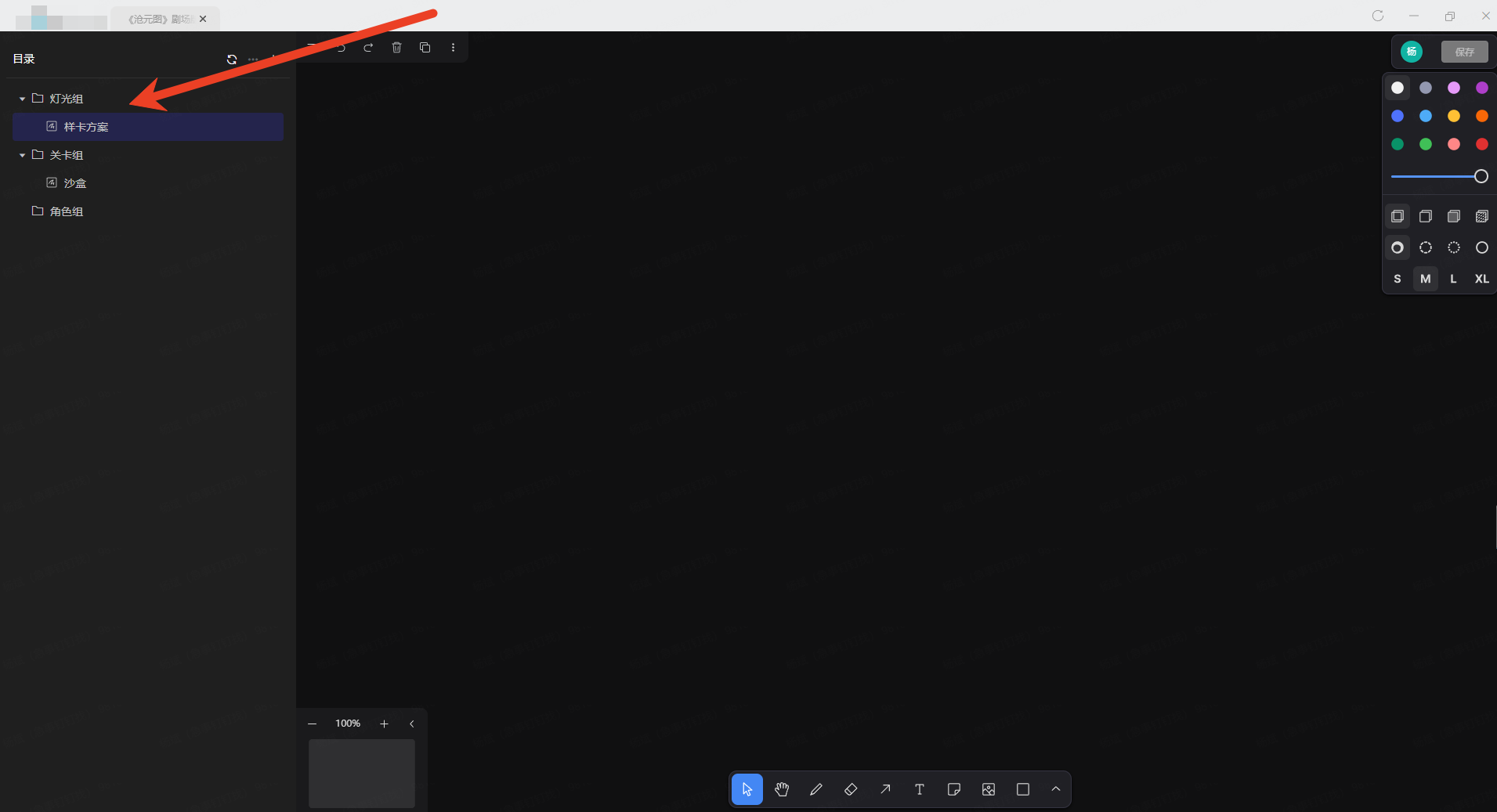Viewport: 1497px width, 812px height.
Task: Select the Sticky note tool
Action: [x=954, y=789]
